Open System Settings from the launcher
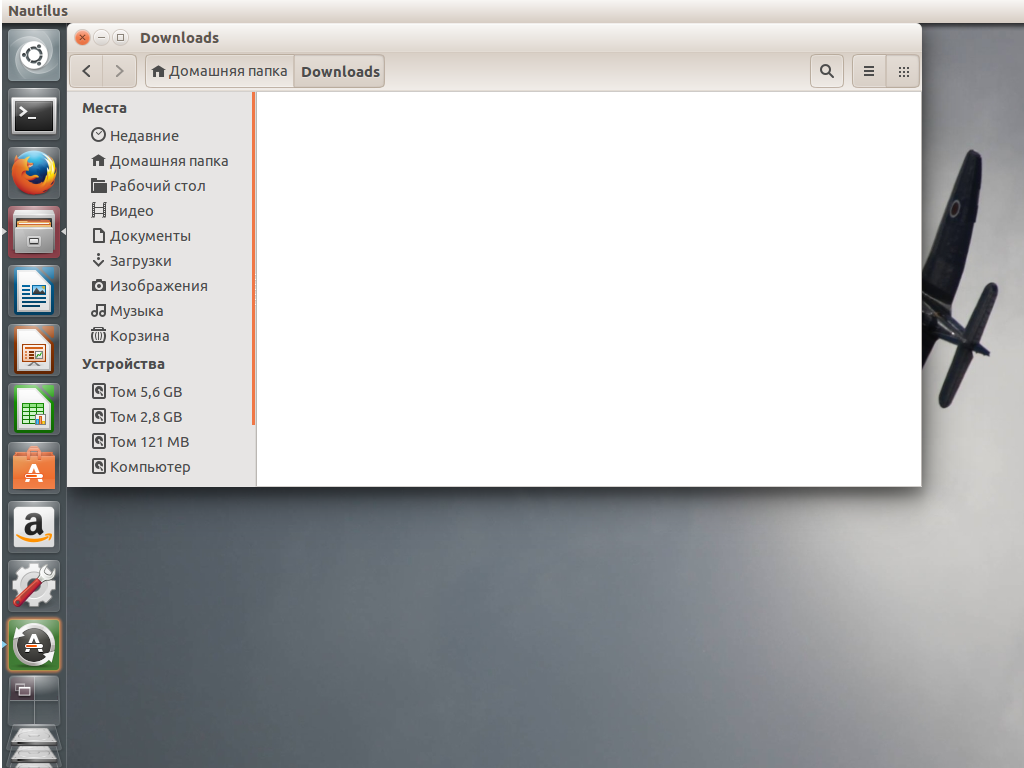Viewport: 1024px width, 768px height. point(34,586)
